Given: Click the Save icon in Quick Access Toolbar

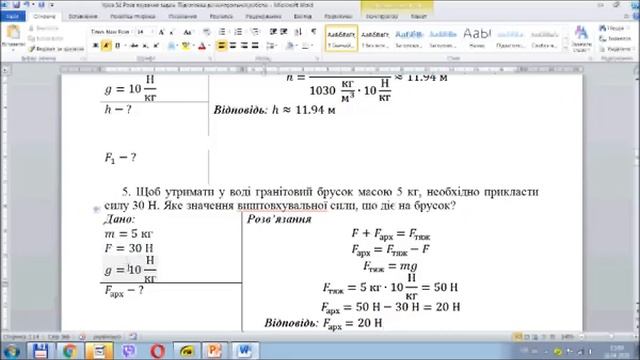Looking at the screenshot, I should coord(16,5).
